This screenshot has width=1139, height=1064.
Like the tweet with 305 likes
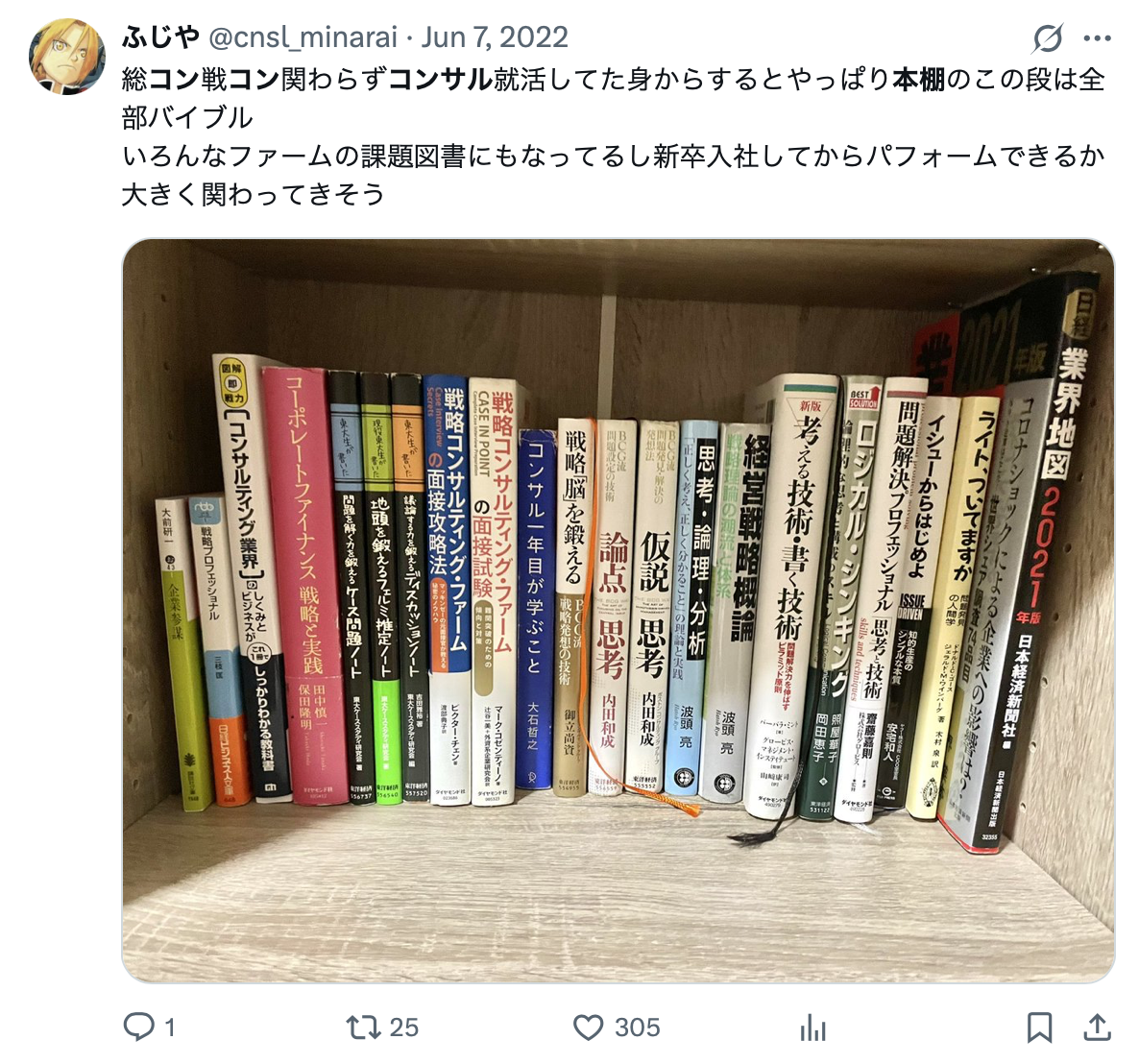click(589, 1027)
